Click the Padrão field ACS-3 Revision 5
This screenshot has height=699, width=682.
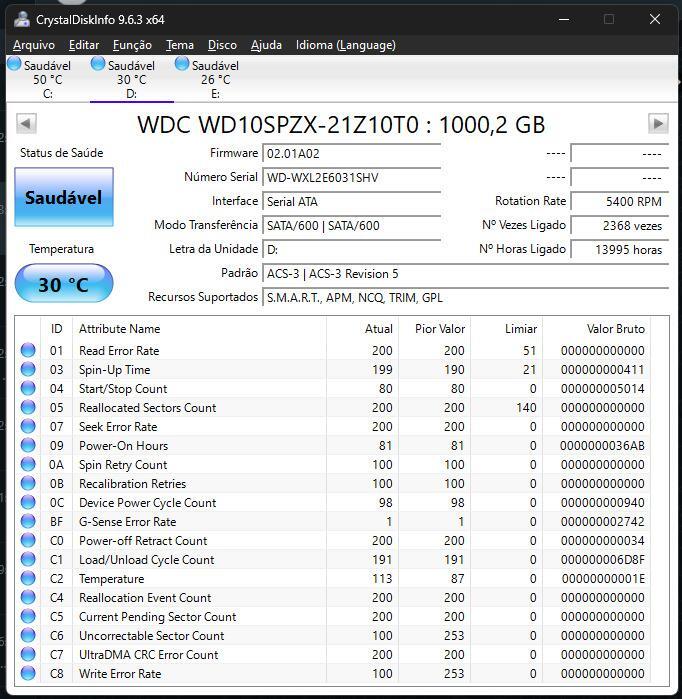tap(466, 274)
